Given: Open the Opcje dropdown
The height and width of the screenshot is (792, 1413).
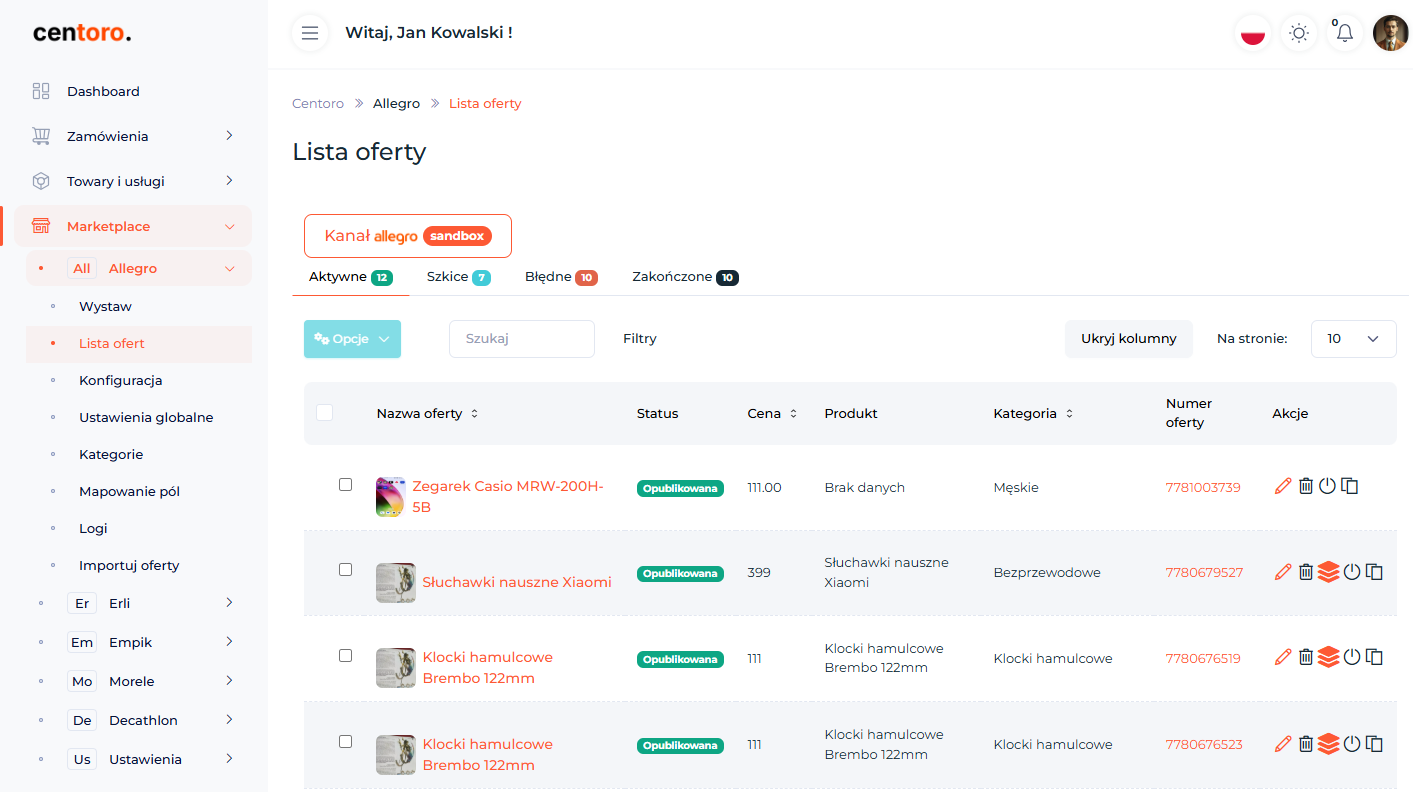Looking at the screenshot, I should coord(352,339).
